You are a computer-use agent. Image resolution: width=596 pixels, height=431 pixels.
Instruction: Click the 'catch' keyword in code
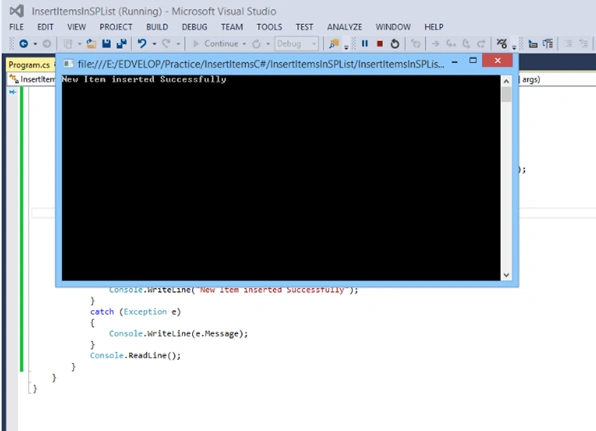102,312
